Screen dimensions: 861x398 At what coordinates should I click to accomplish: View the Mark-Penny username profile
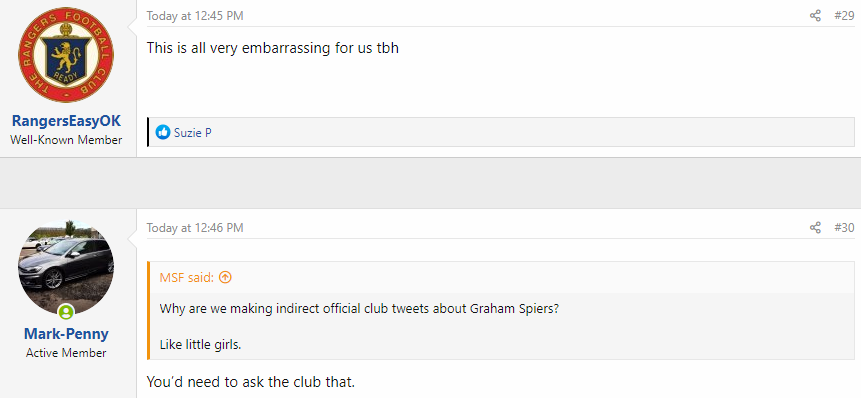66,334
